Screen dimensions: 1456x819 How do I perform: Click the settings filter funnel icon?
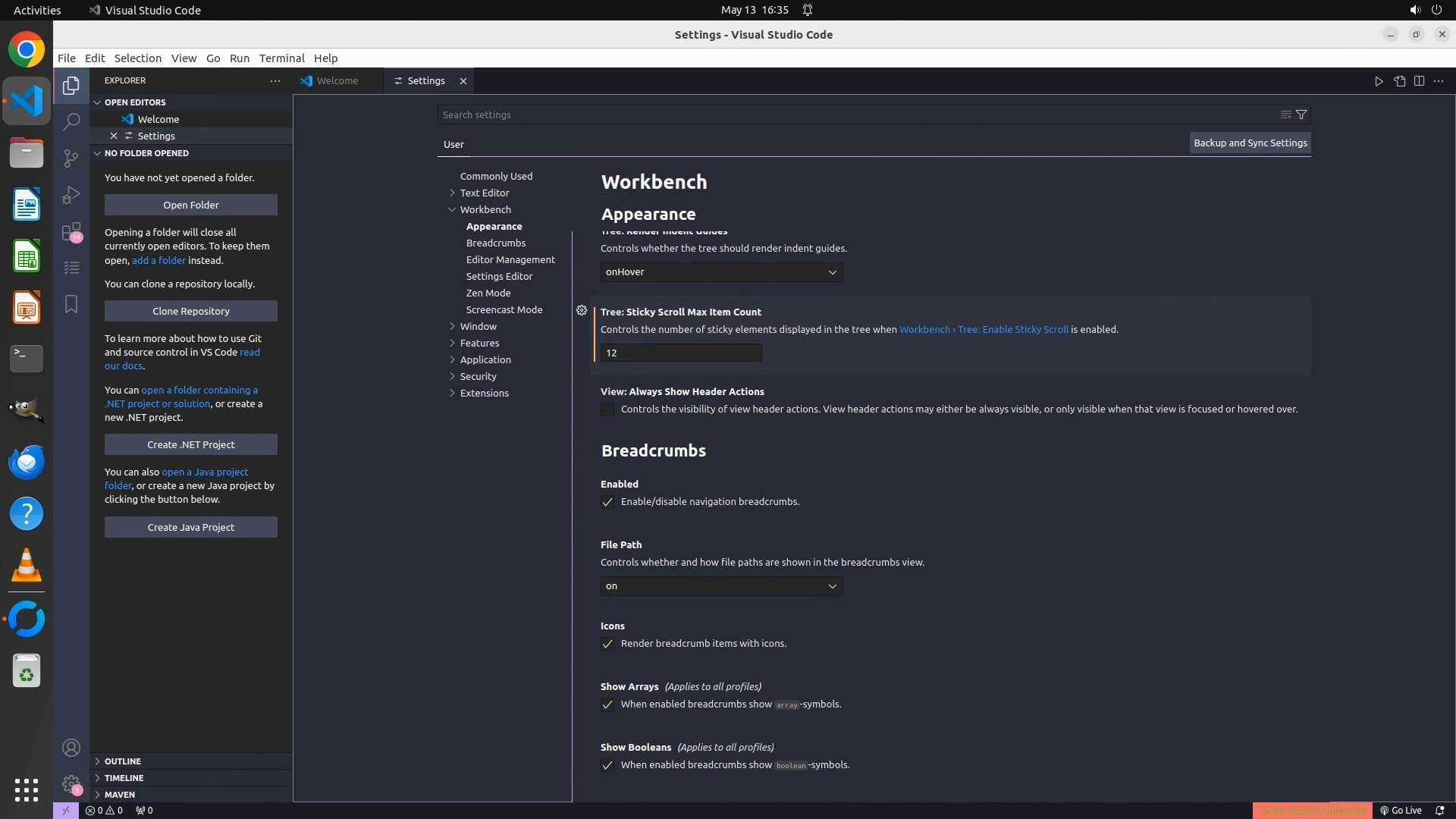click(1301, 115)
